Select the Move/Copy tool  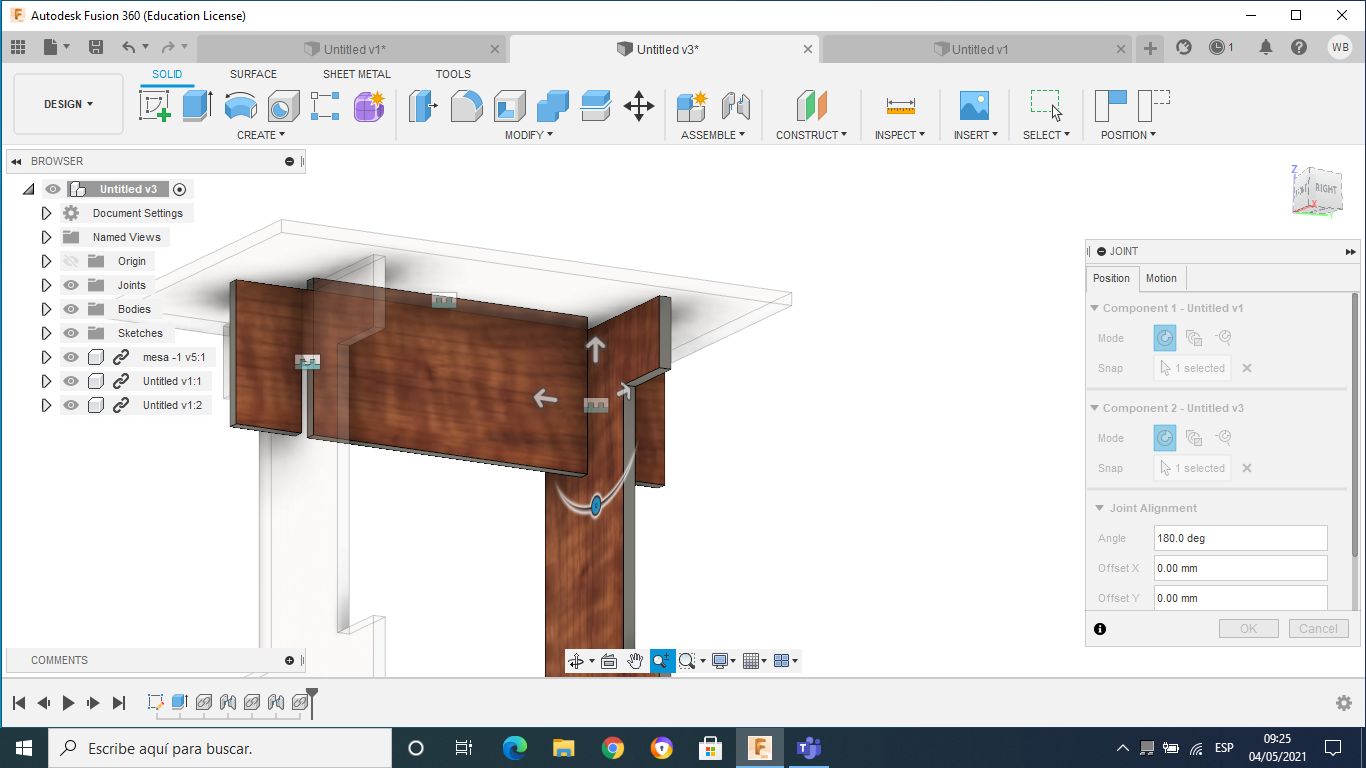(639, 105)
